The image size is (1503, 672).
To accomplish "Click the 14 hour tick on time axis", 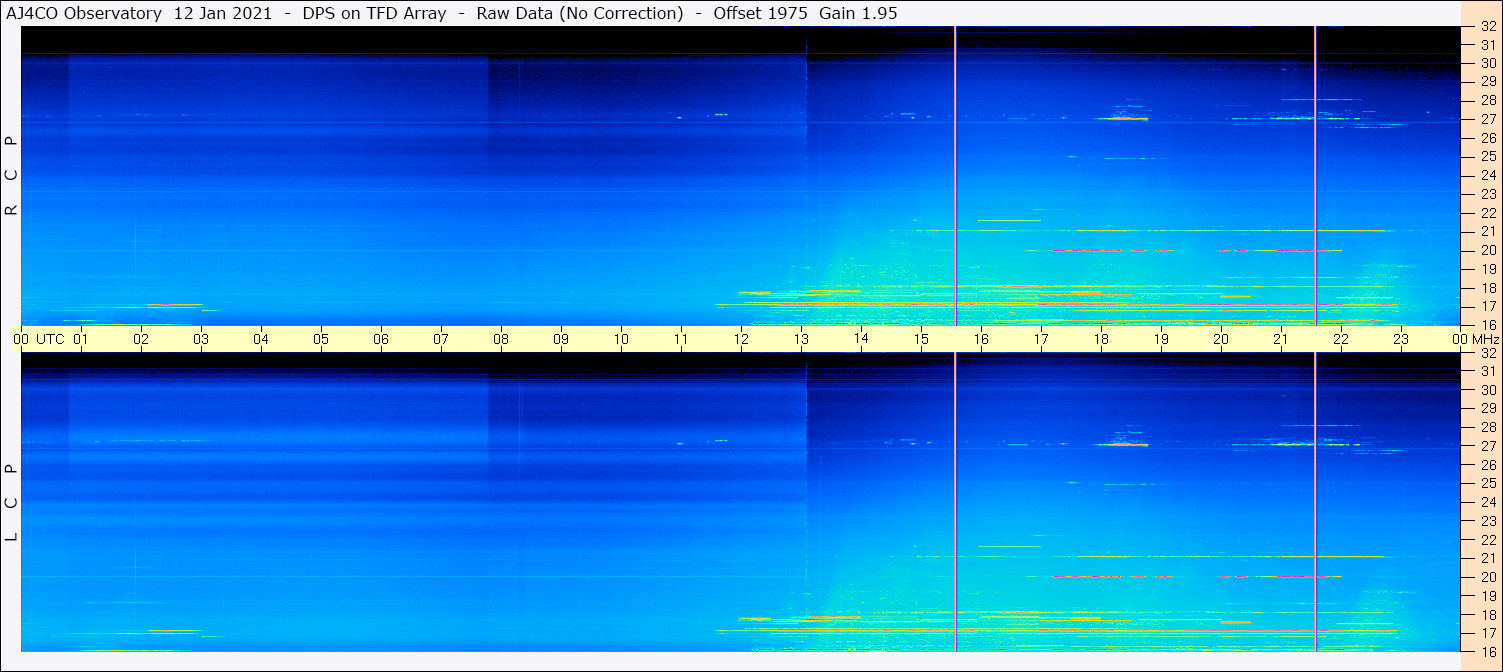I will click(861, 339).
